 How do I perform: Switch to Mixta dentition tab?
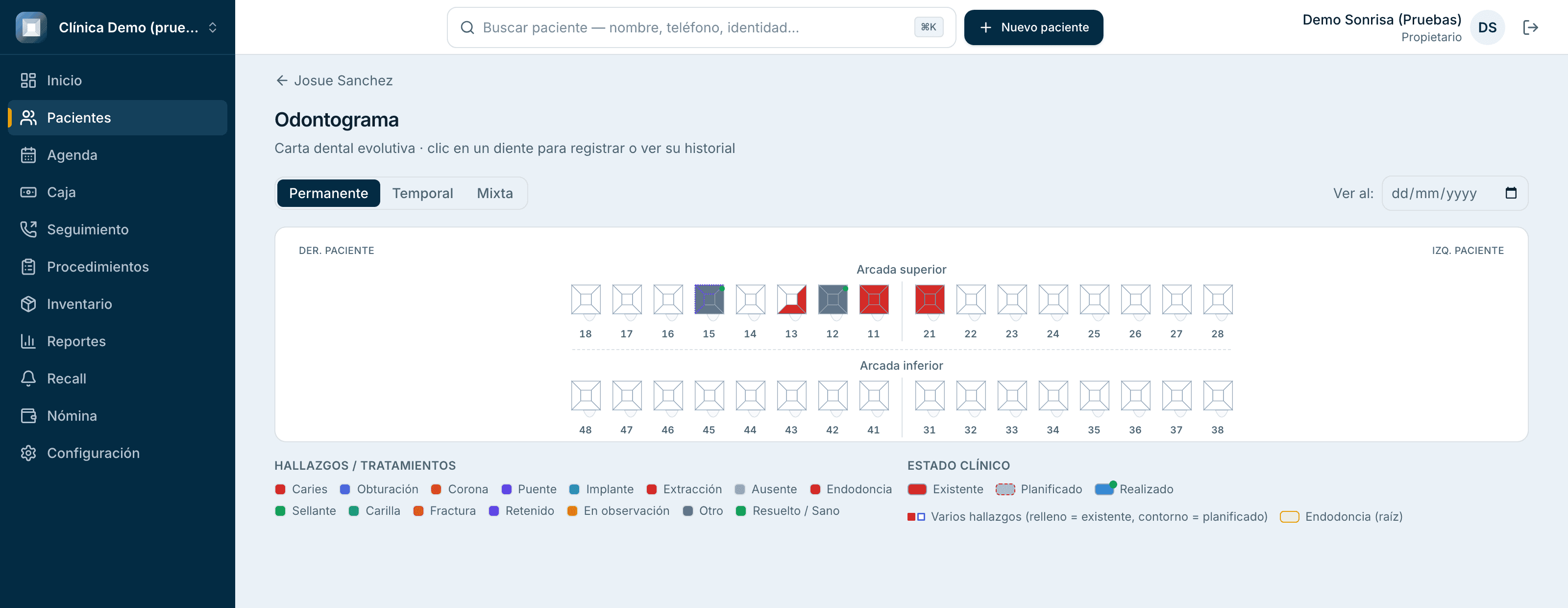(x=495, y=193)
